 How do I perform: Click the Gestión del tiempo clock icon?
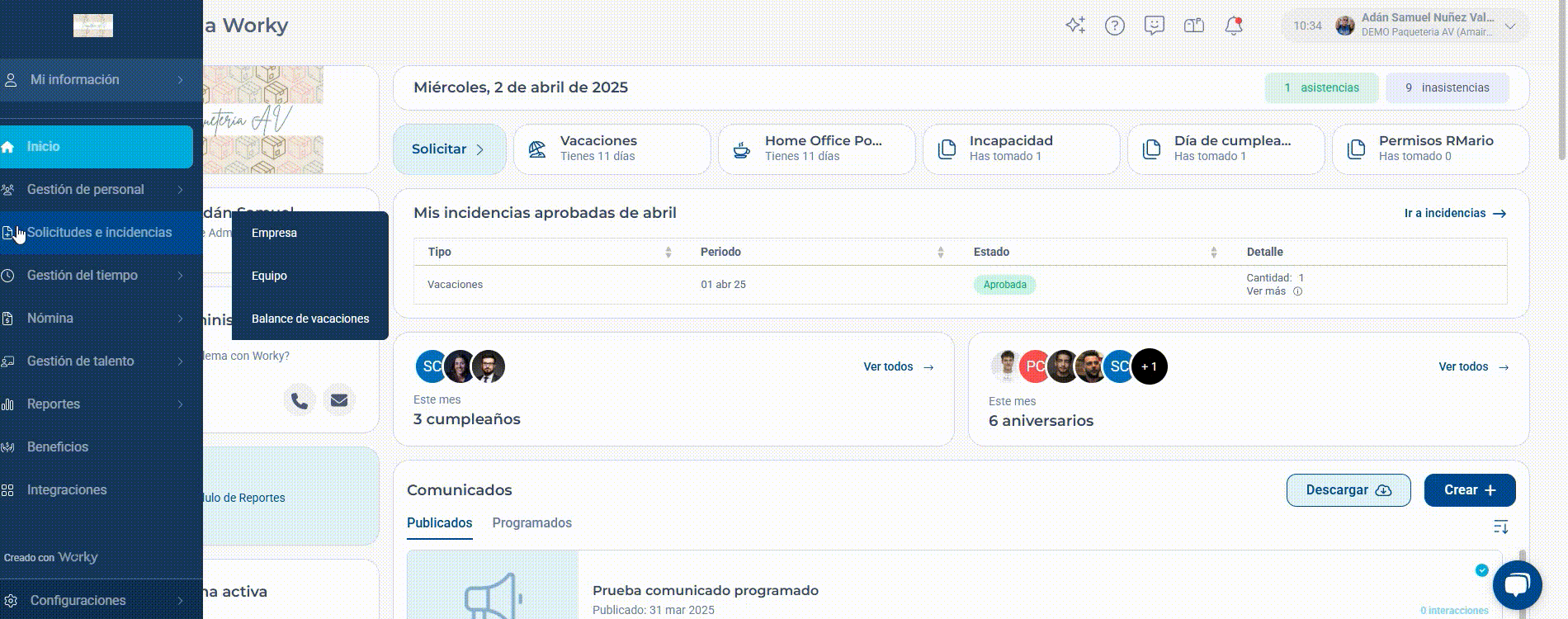click(7, 276)
